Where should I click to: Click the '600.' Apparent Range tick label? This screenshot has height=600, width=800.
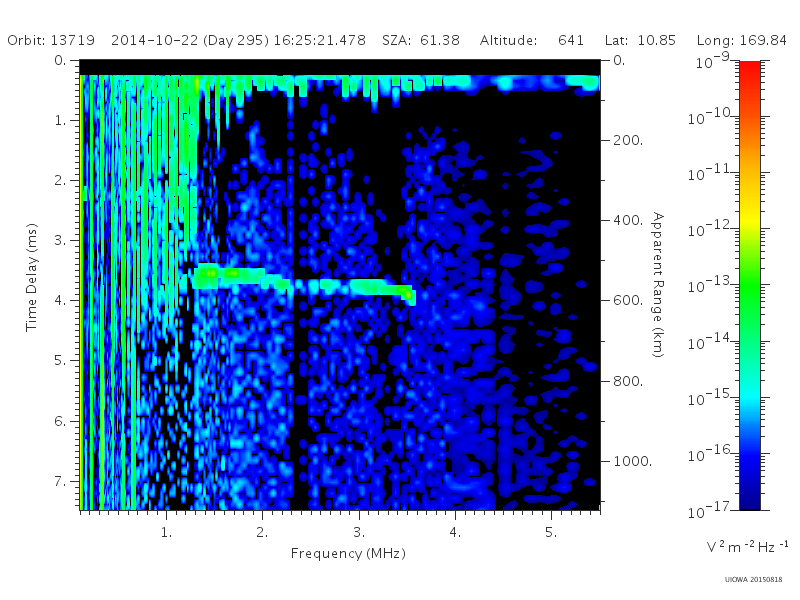(x=628, y=301)
